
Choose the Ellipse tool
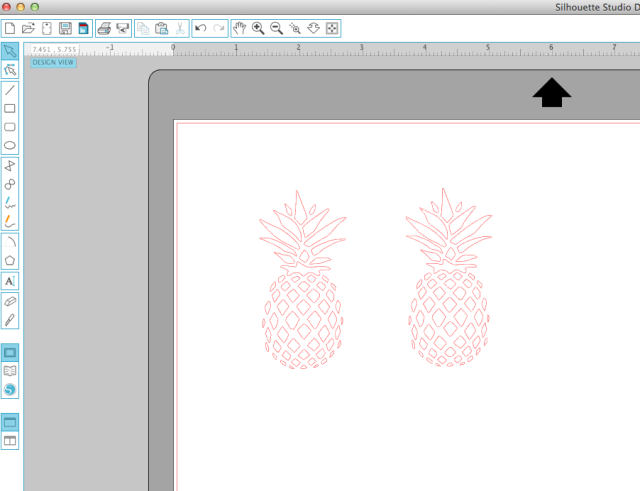(10, 145)
